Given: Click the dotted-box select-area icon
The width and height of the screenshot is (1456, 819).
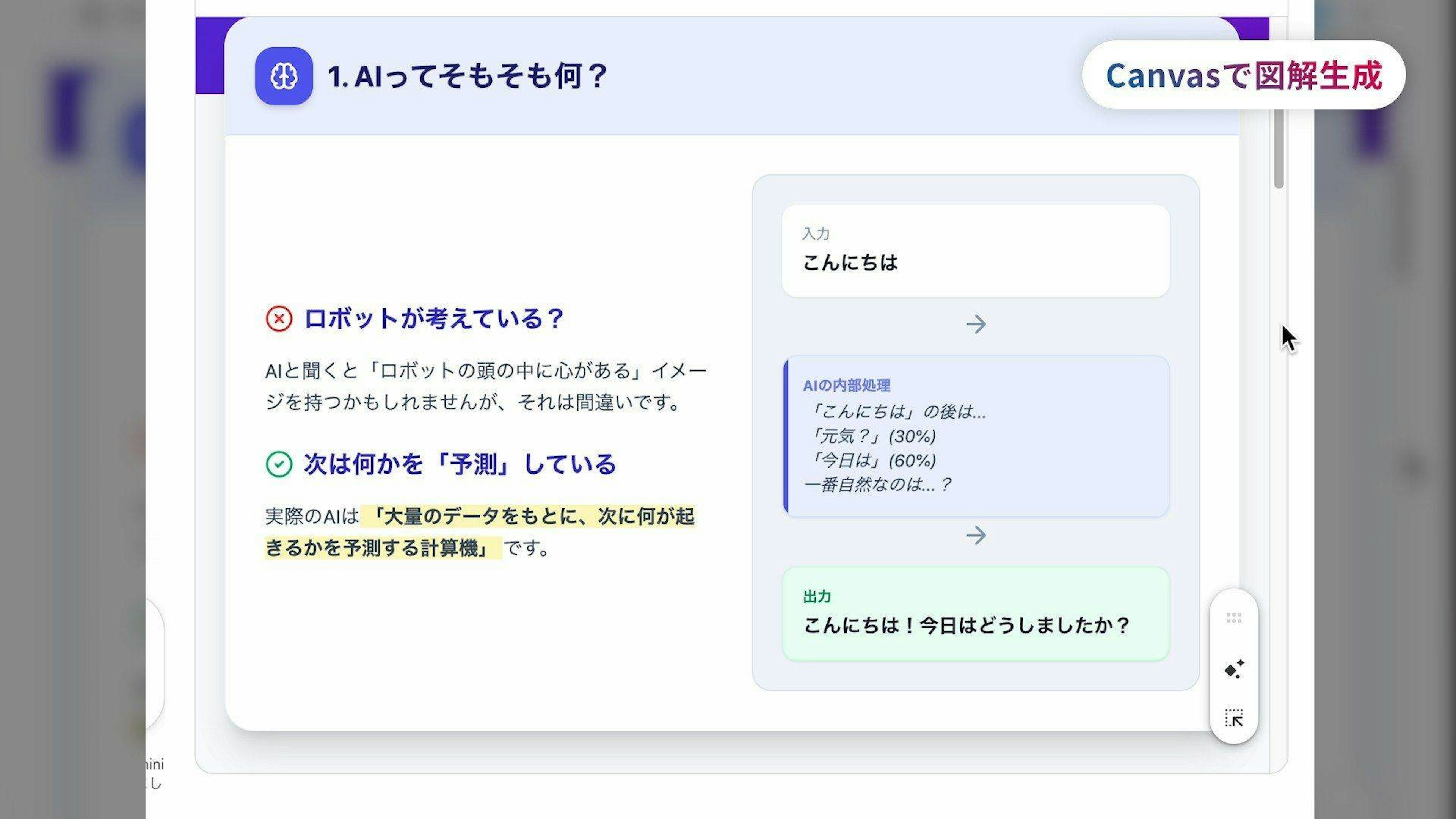Looking at the screenshot, I should (x=1234, y=718).
